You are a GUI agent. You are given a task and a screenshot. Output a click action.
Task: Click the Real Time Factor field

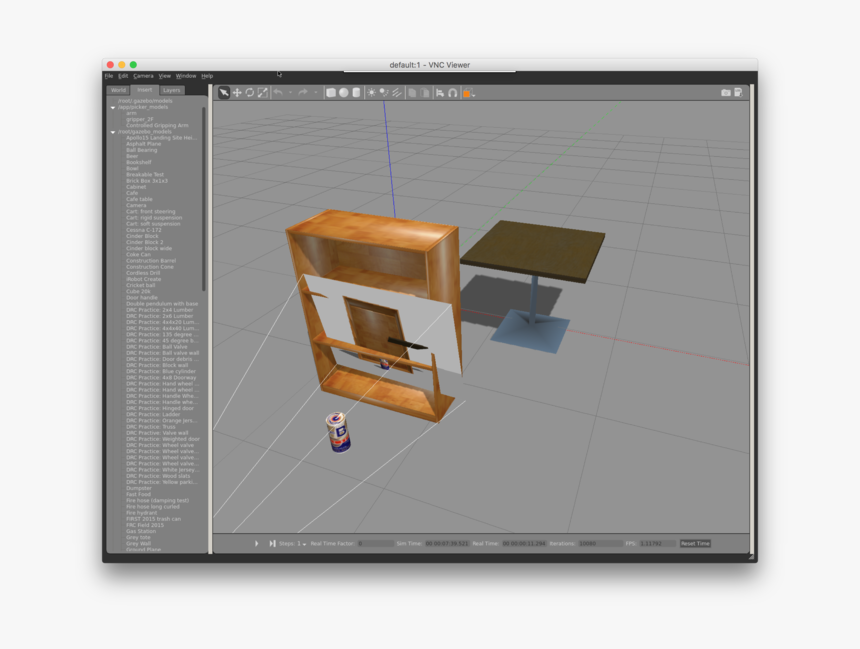coord(374,543)
